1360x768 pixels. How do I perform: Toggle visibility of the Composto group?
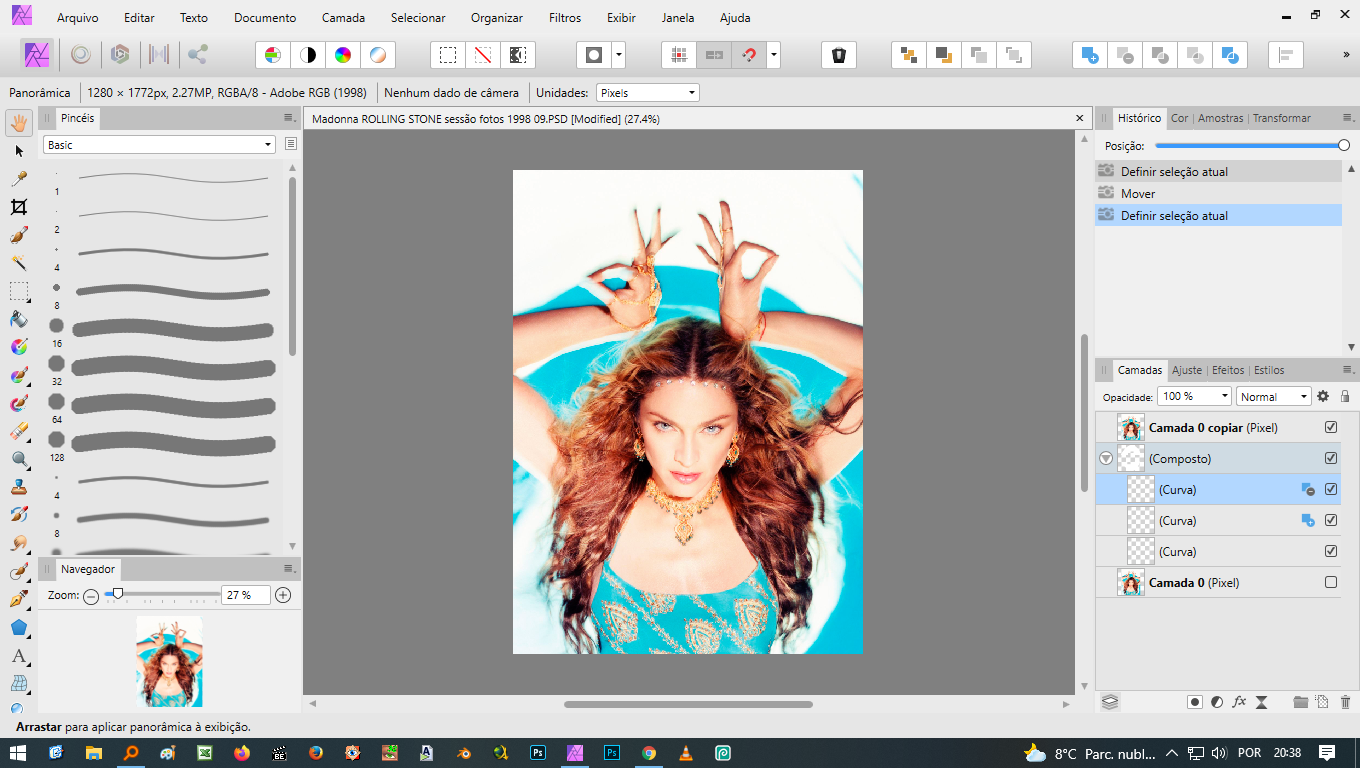pos(1331,458)
